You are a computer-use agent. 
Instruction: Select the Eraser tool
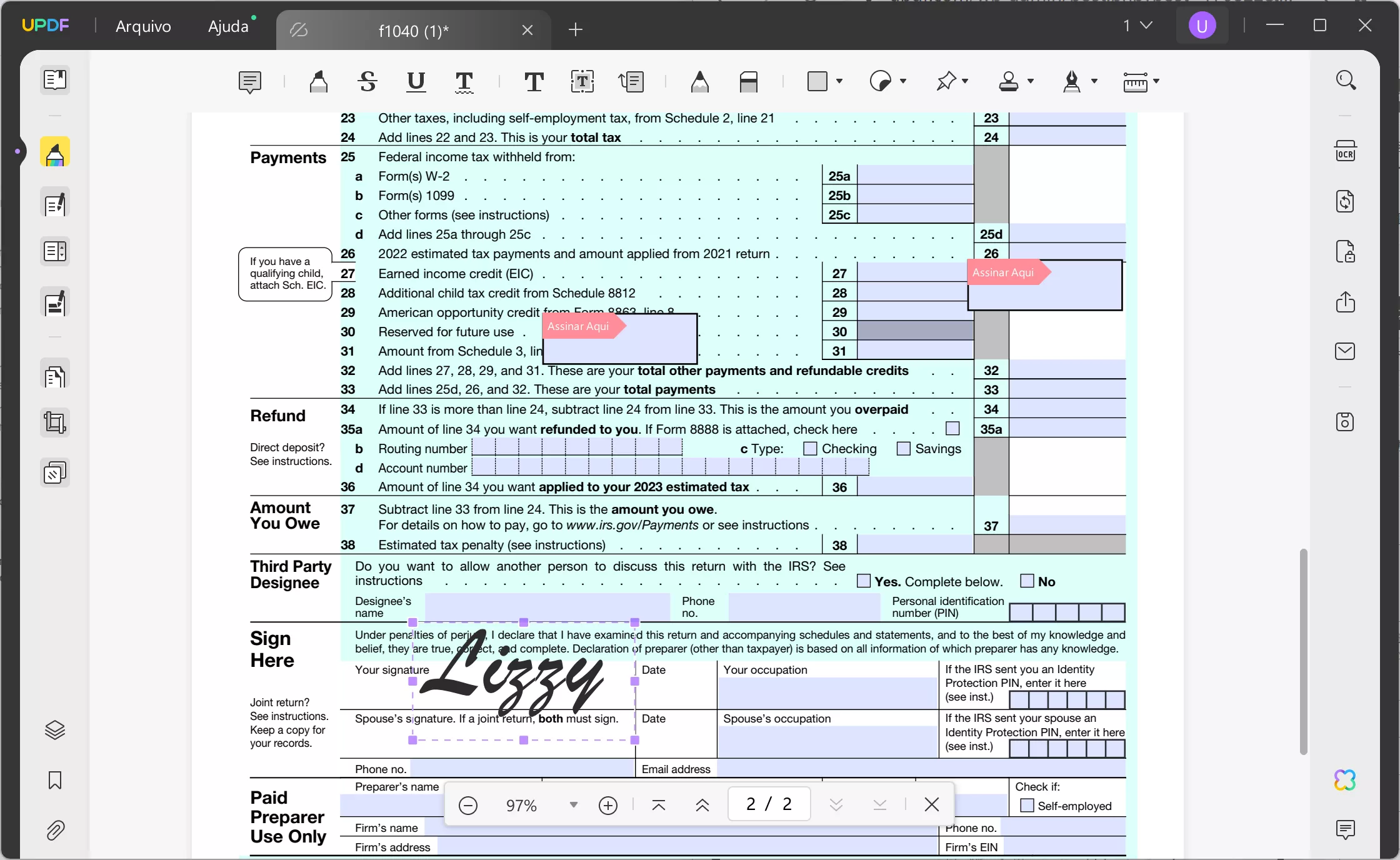[x=749, y=82]
